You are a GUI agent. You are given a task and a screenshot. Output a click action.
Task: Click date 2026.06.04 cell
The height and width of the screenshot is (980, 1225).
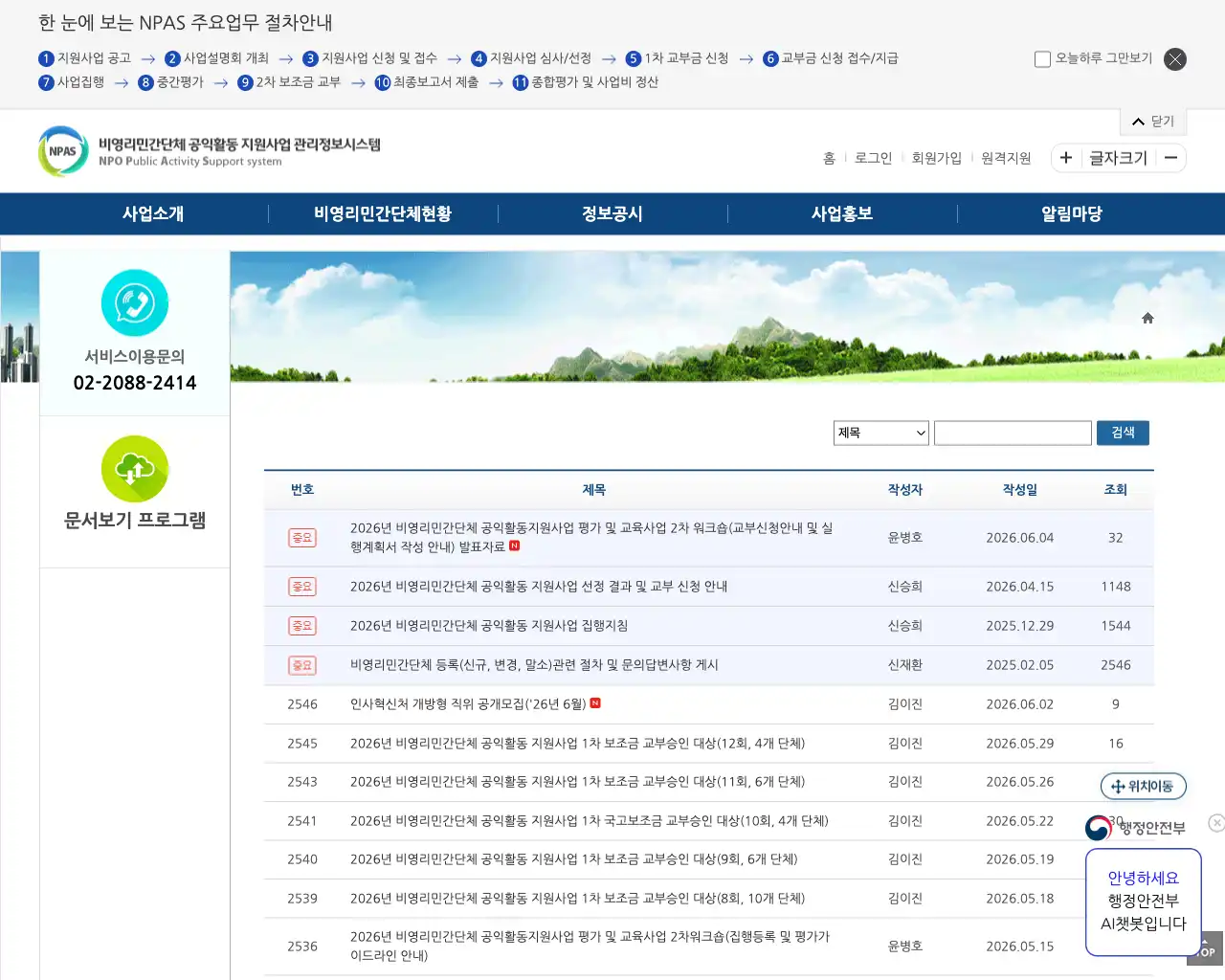pyautogui.click(x=1020, y=538)
